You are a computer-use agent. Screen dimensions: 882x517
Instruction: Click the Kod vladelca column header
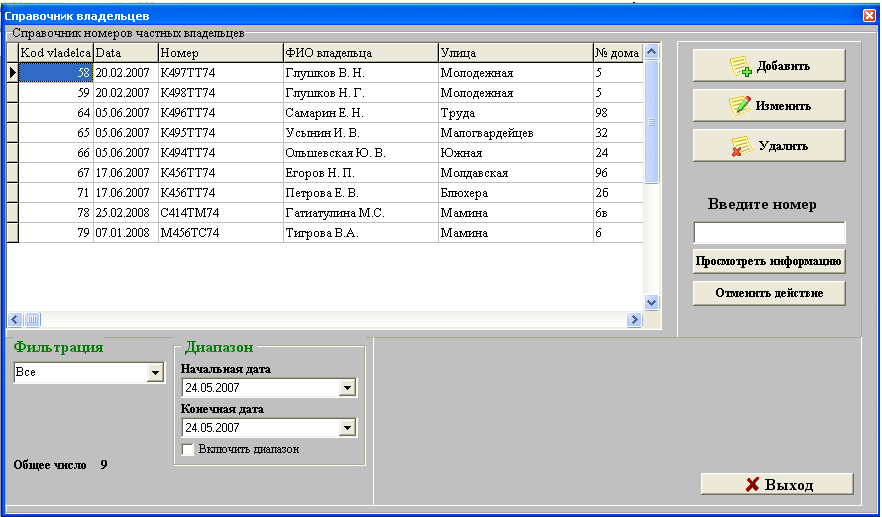point(56,53)
